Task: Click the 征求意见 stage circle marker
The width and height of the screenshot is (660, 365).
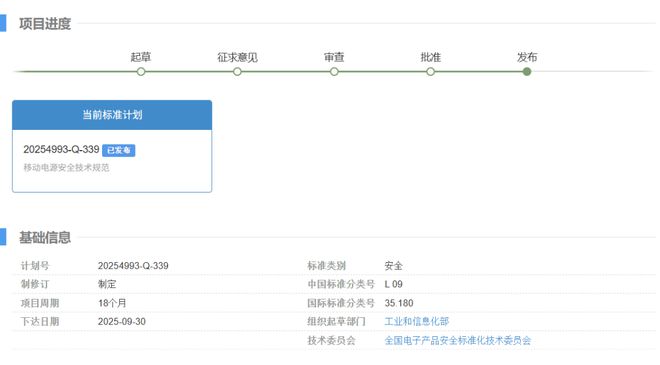Action: click(237, 72)
